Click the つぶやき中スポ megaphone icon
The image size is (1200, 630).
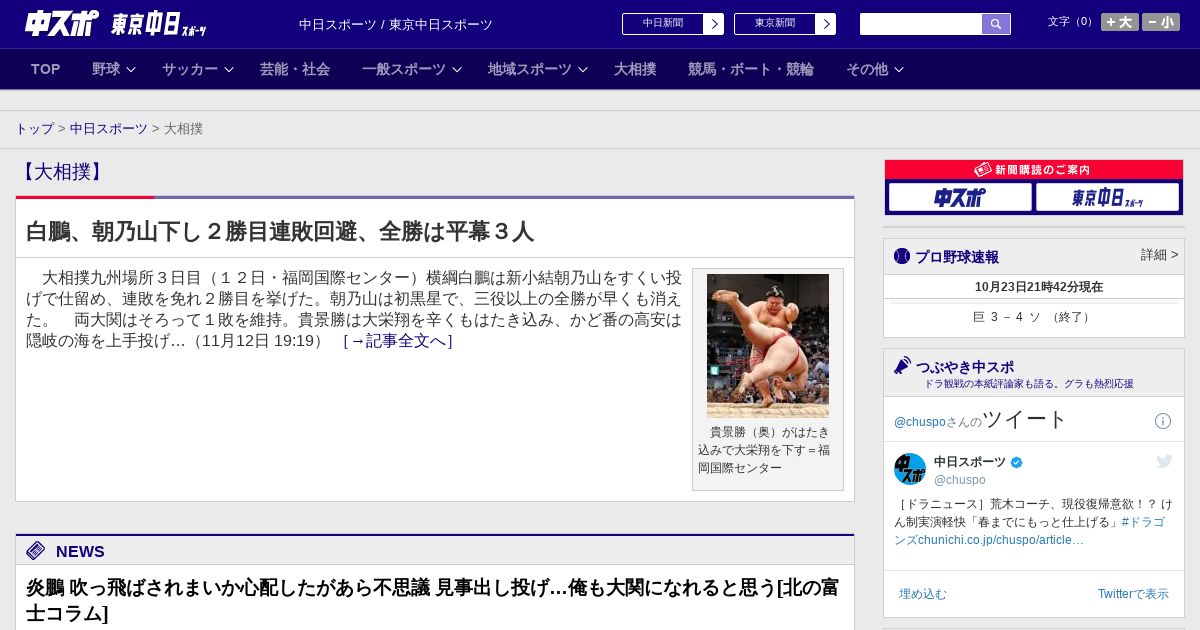[x=903, y=366]
